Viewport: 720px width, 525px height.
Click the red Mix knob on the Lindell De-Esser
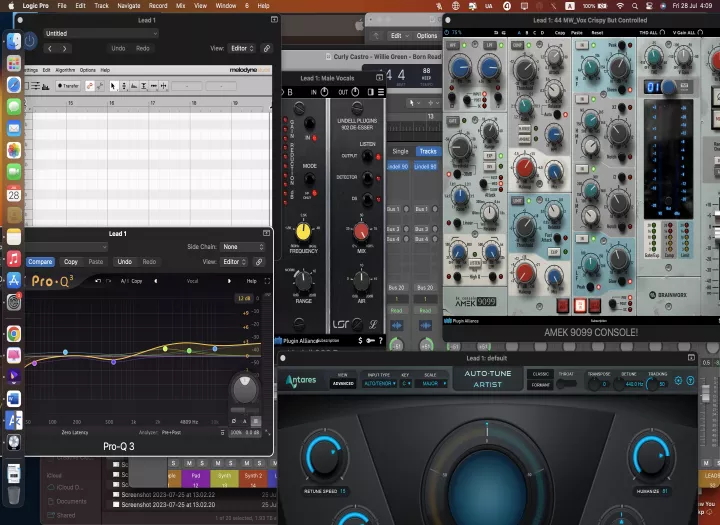361,232
